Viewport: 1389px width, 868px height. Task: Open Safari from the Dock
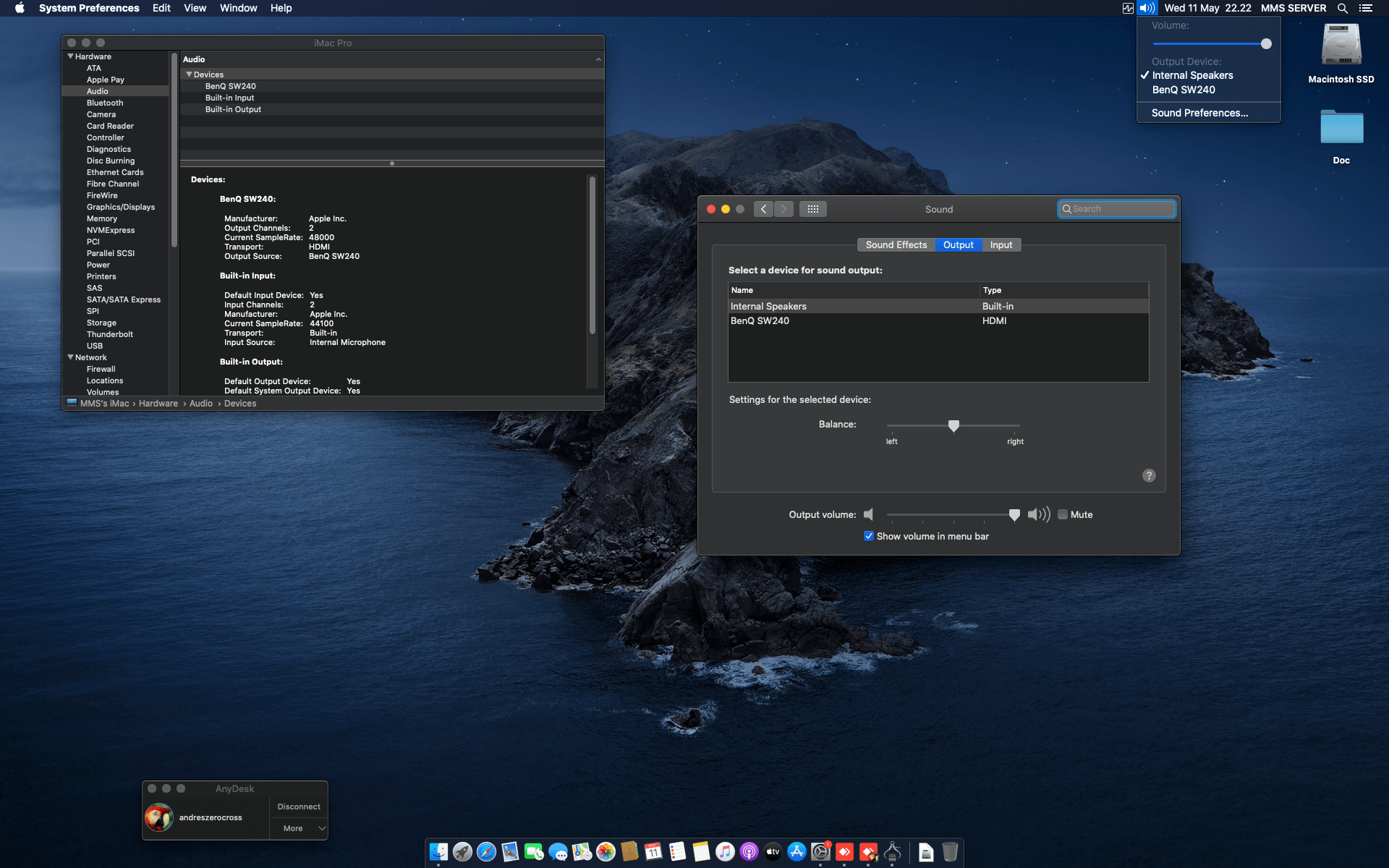click(x=487, y=852)
